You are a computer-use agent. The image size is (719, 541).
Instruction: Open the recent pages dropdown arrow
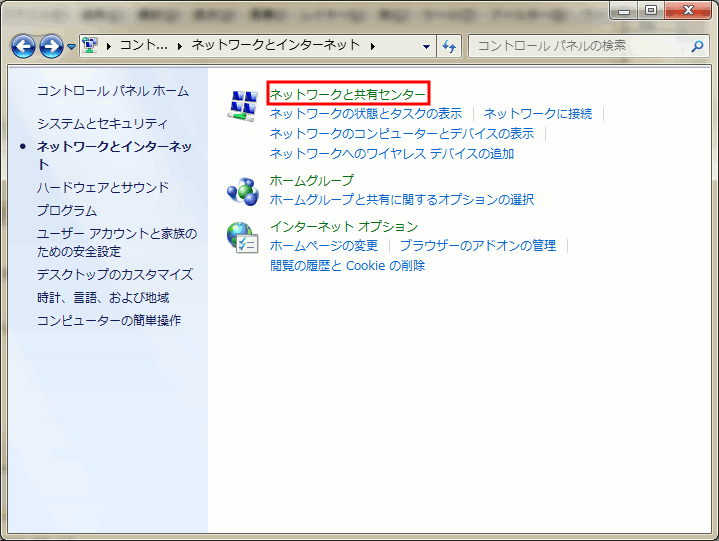pyautogui.click(x=71, y=47)
